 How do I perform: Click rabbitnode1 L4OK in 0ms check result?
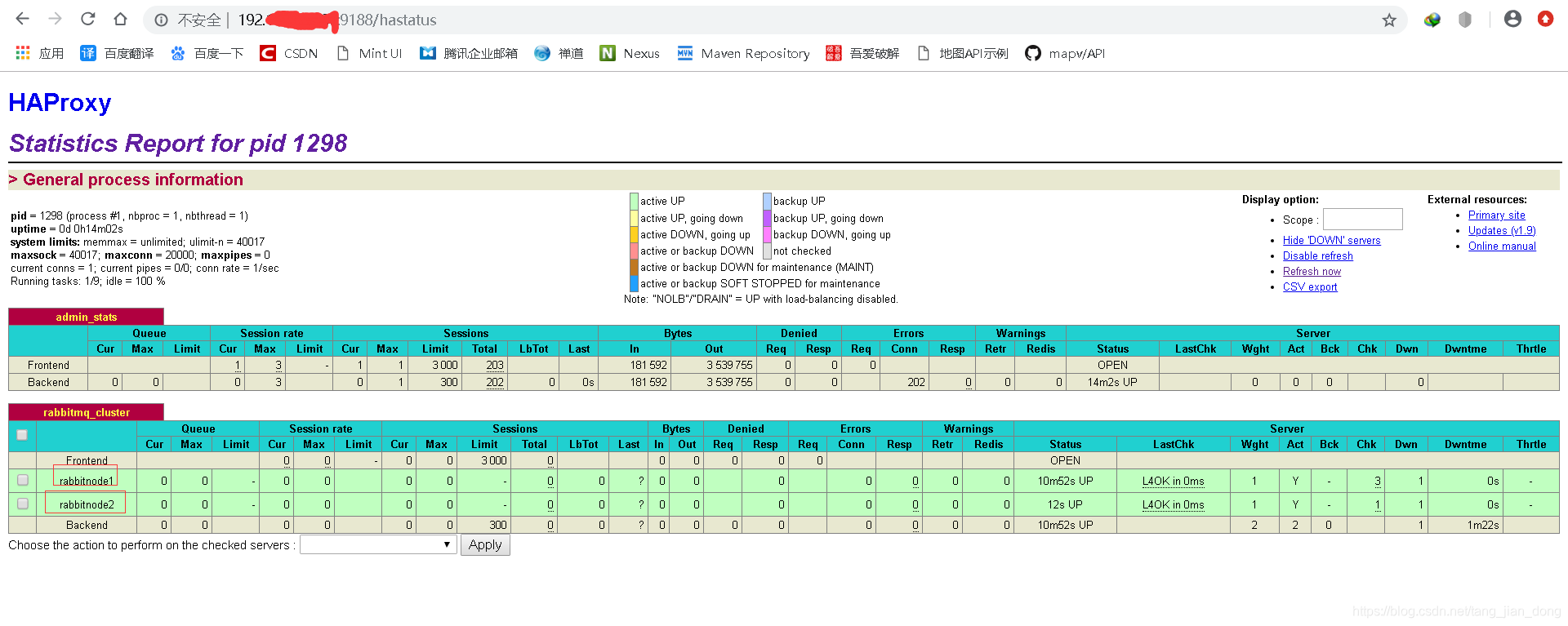click(x=1173, y=481)
